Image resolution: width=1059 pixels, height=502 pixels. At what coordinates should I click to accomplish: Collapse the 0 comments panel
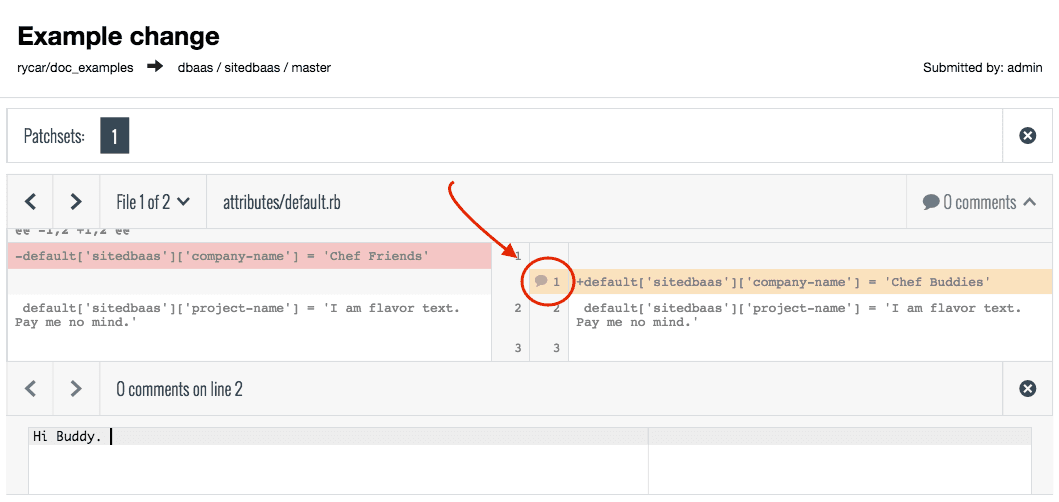pyautogui.click(x=1029, y=202)
